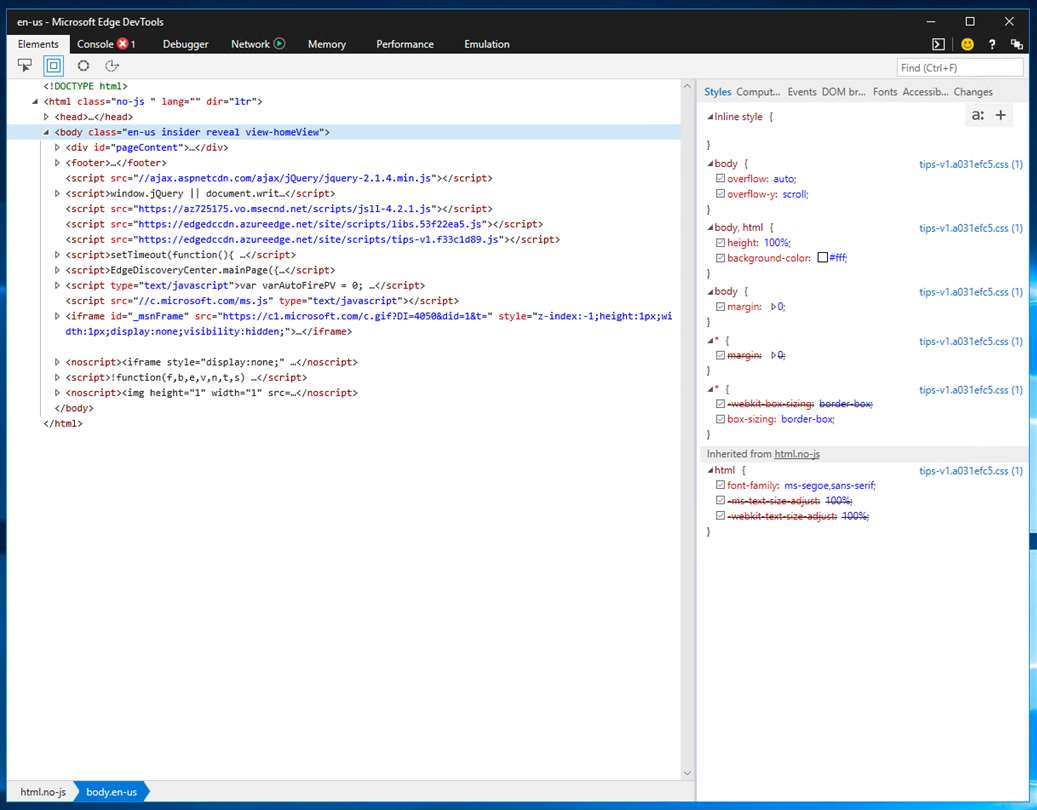The height and width of the screenshot is (810, 1037).
Task: Expand the footer element in DOM tree
Action: [58, 163]
